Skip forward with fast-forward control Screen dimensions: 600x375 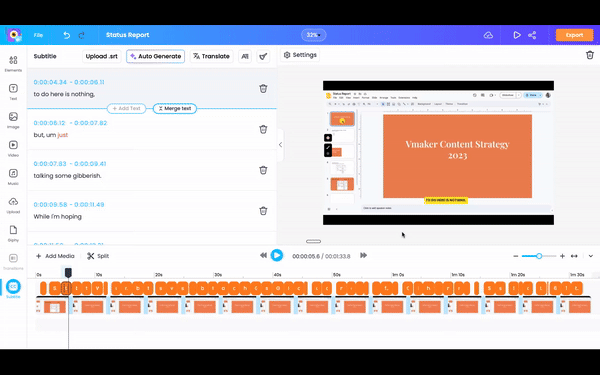click(363, 255)
